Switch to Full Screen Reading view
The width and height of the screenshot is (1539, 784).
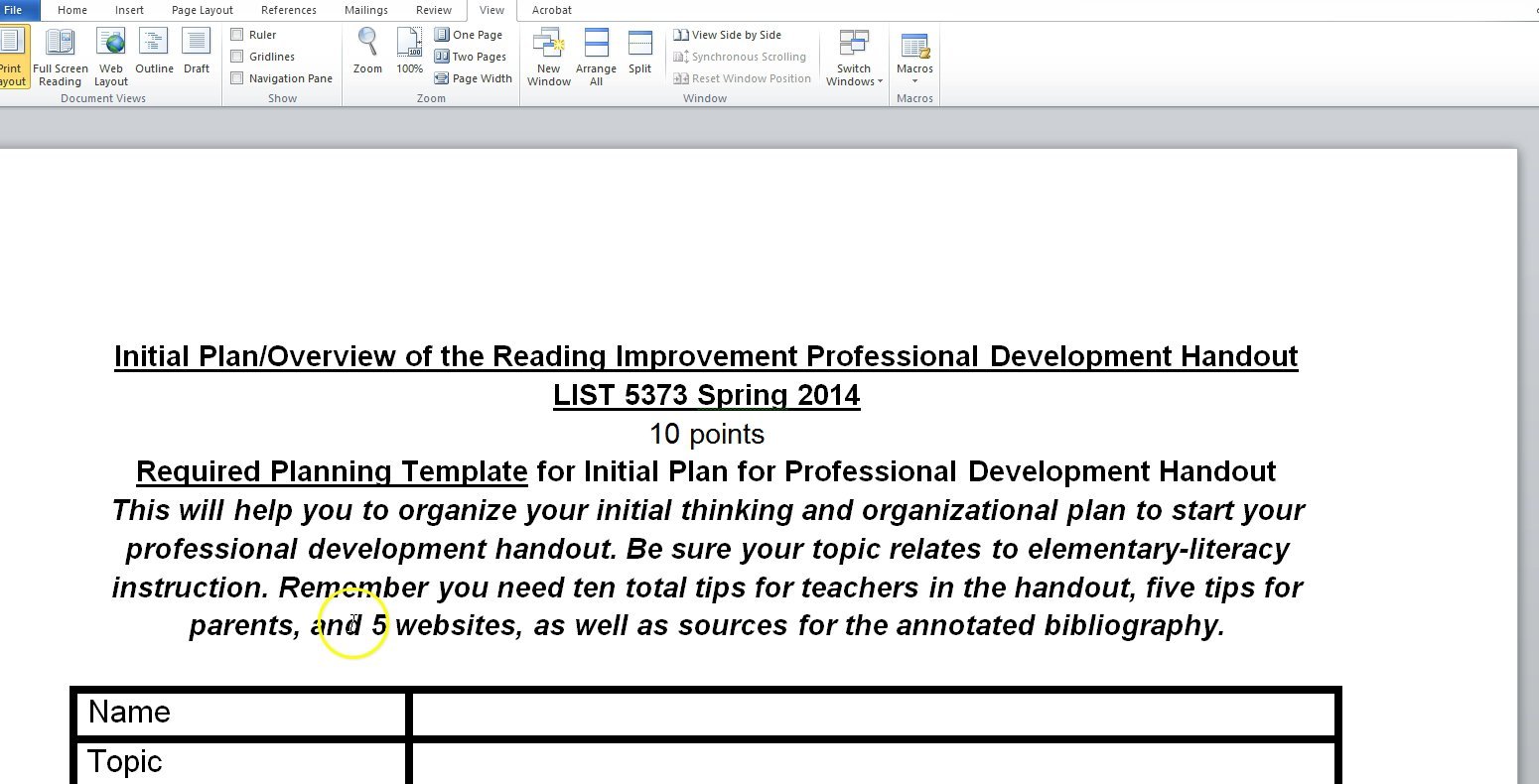click(61, 57)
